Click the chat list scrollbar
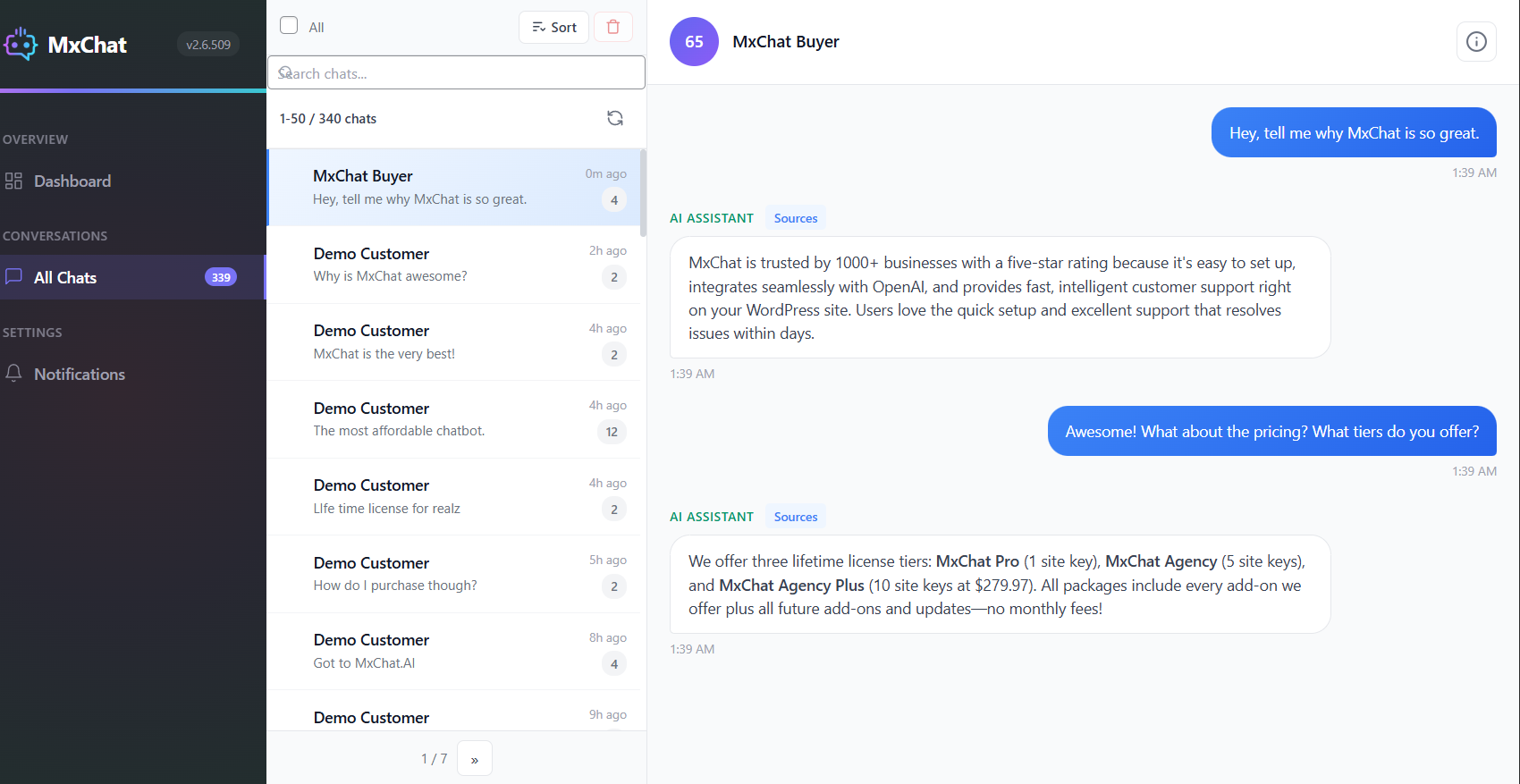The image size is (1520, 784). (x=643, y=192)
